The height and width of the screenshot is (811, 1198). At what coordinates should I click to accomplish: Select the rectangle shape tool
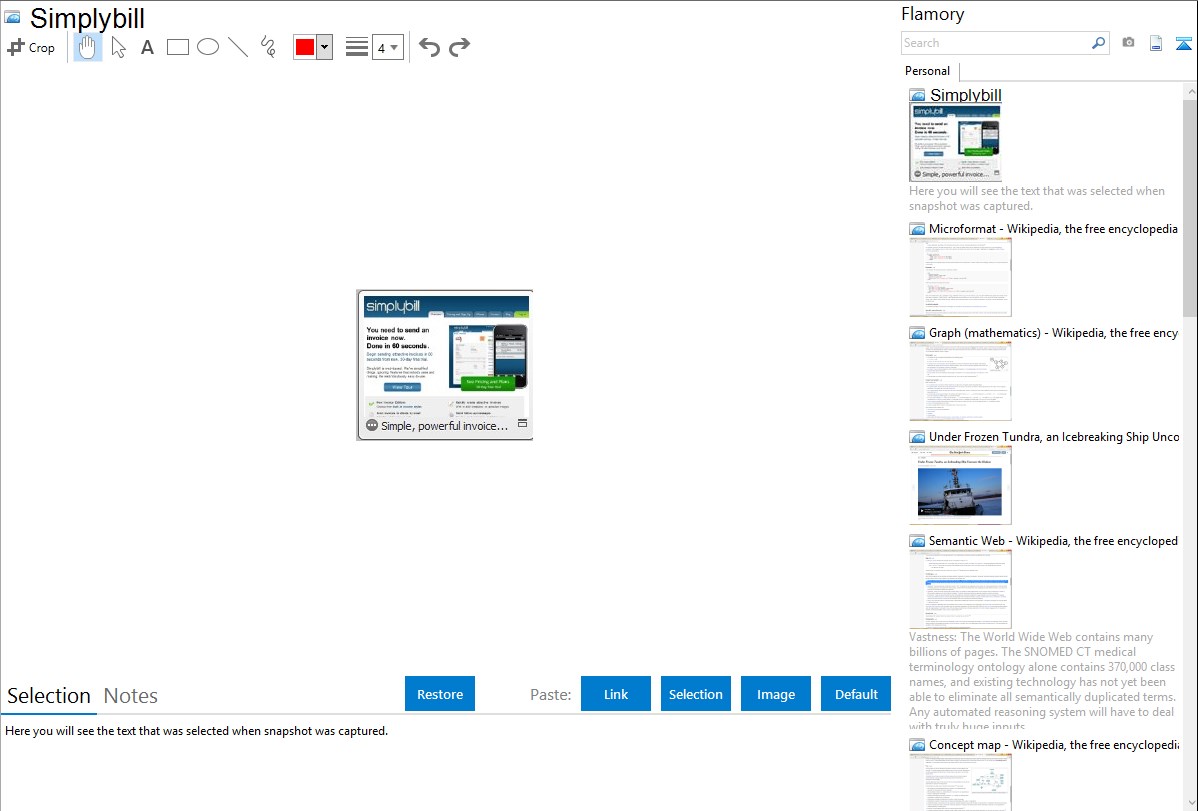coord(177,47)
